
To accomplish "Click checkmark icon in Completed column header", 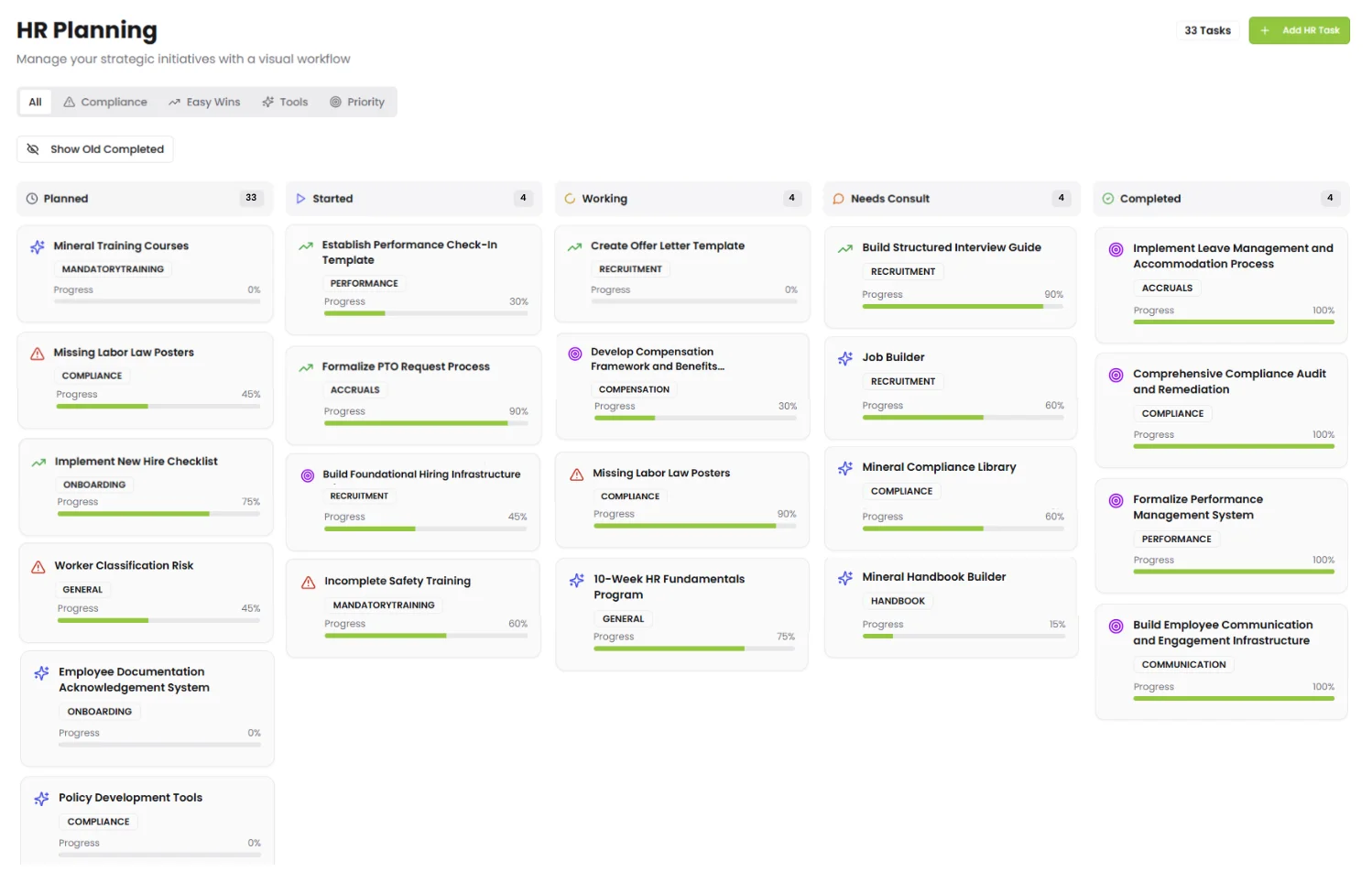I will 1108,199.
